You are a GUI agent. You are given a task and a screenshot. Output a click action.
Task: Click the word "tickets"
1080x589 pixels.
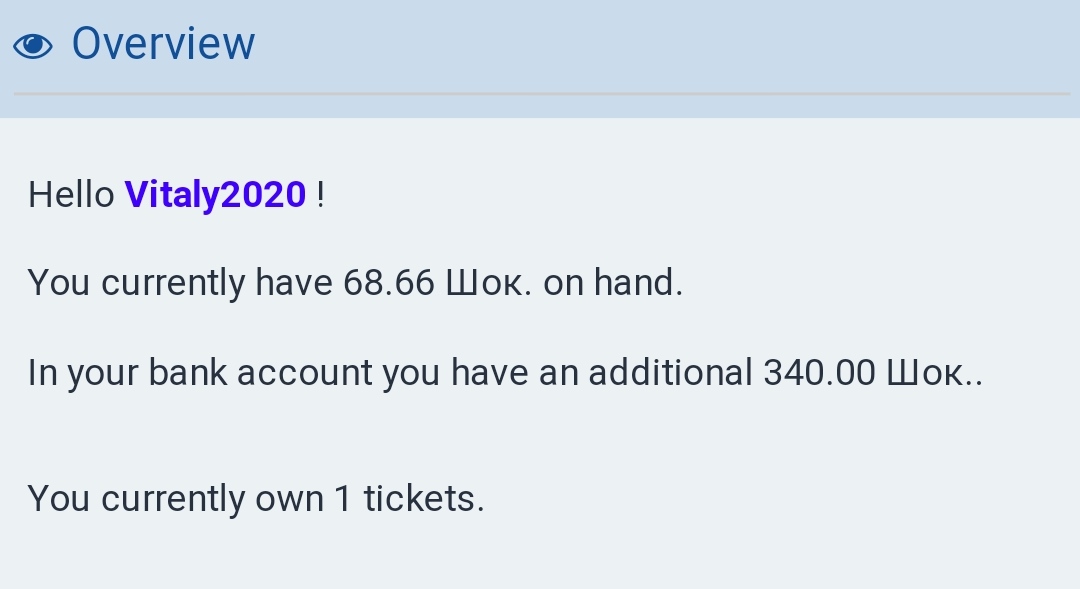click(423, 498)
